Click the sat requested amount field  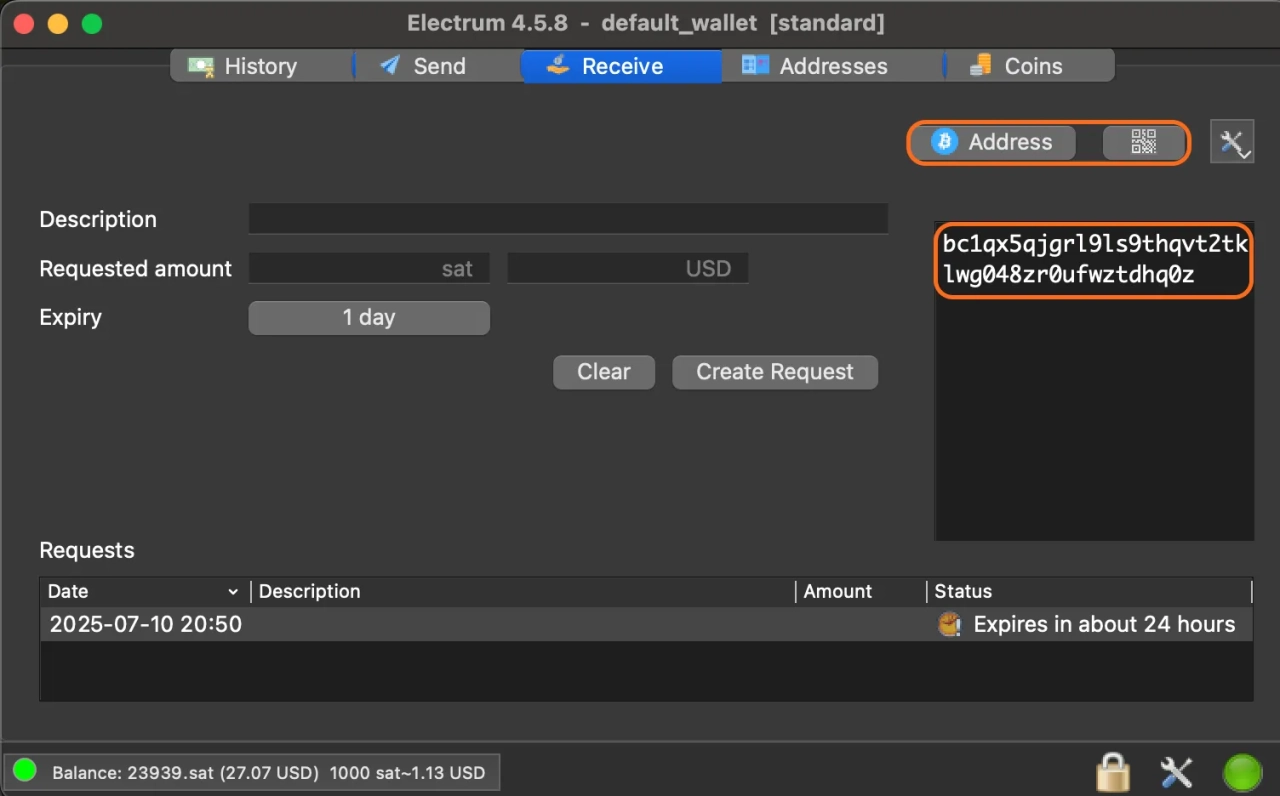coord(368,268)
